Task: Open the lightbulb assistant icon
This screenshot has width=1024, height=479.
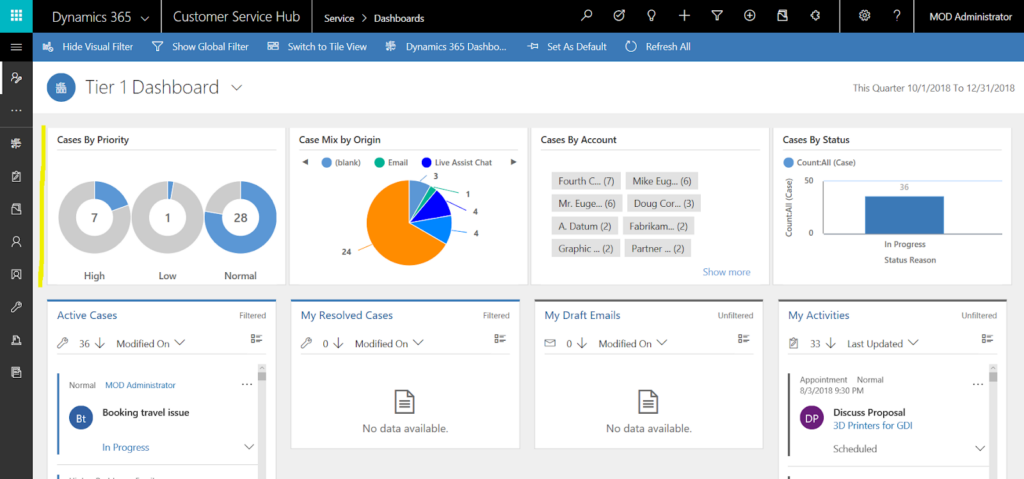Action: 651,17
